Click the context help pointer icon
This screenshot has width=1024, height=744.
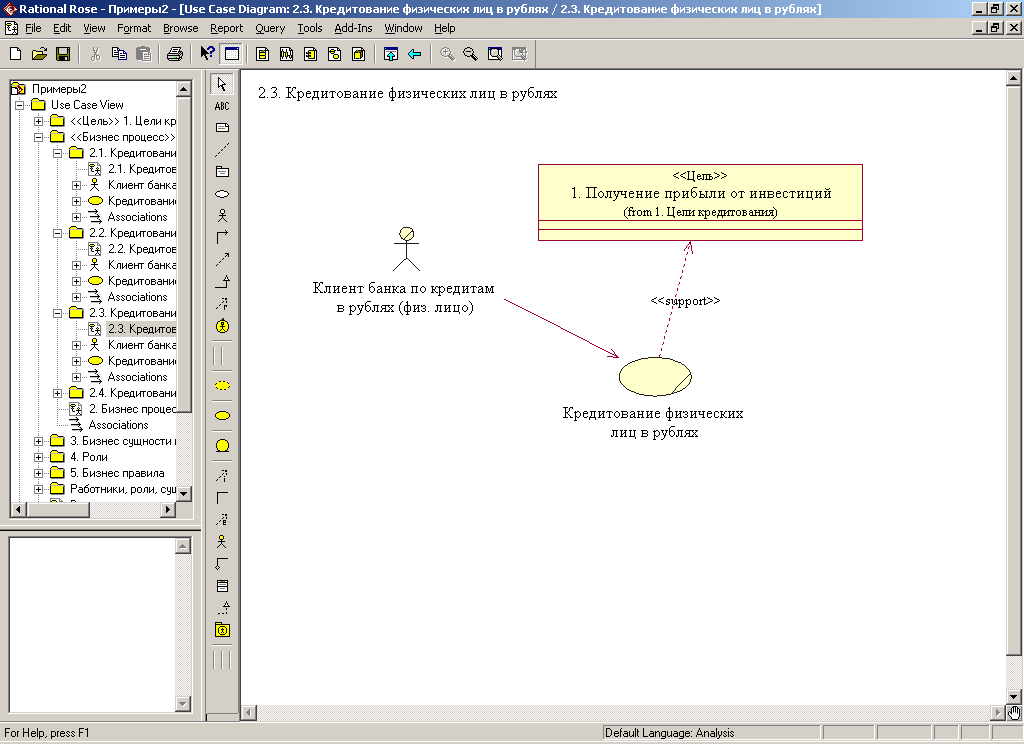pyautogui.click(x=207, y=54)
